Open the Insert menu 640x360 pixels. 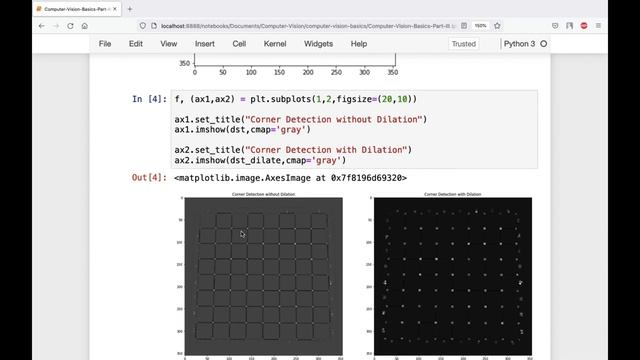(x=204, y=44)
